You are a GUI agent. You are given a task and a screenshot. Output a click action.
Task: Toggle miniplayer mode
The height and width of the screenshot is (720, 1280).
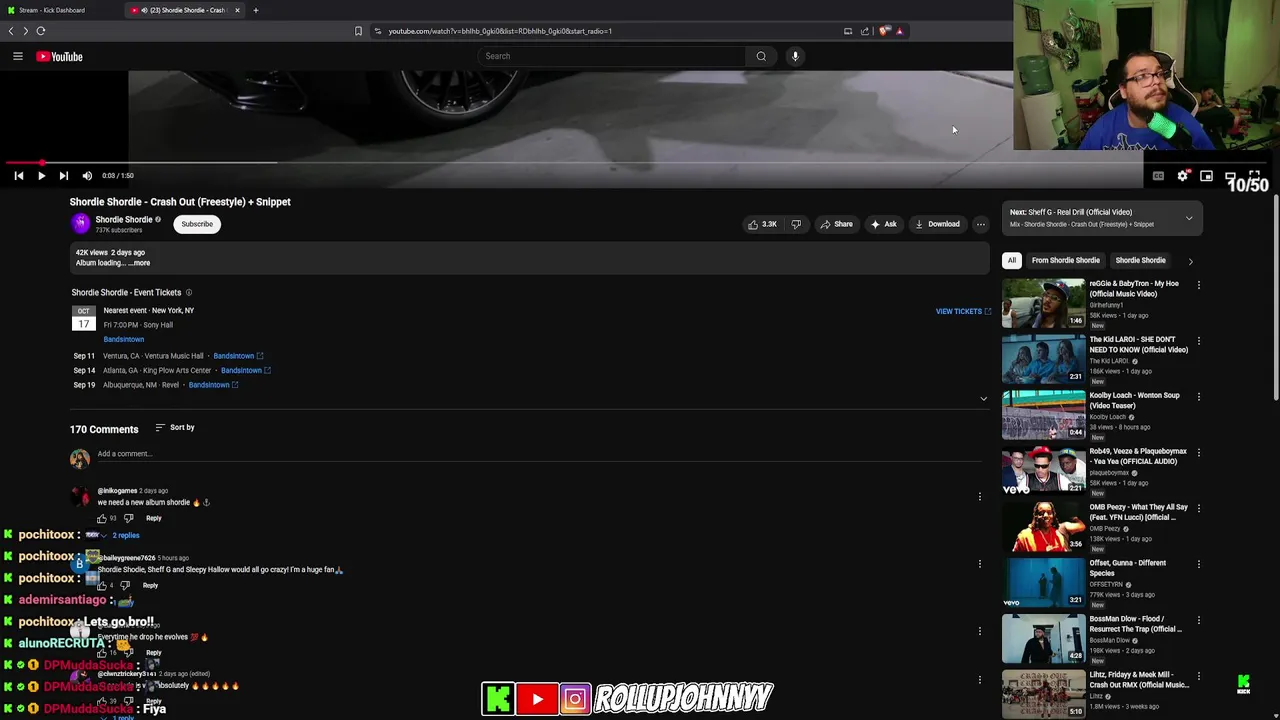click(x=1207, y=176)
